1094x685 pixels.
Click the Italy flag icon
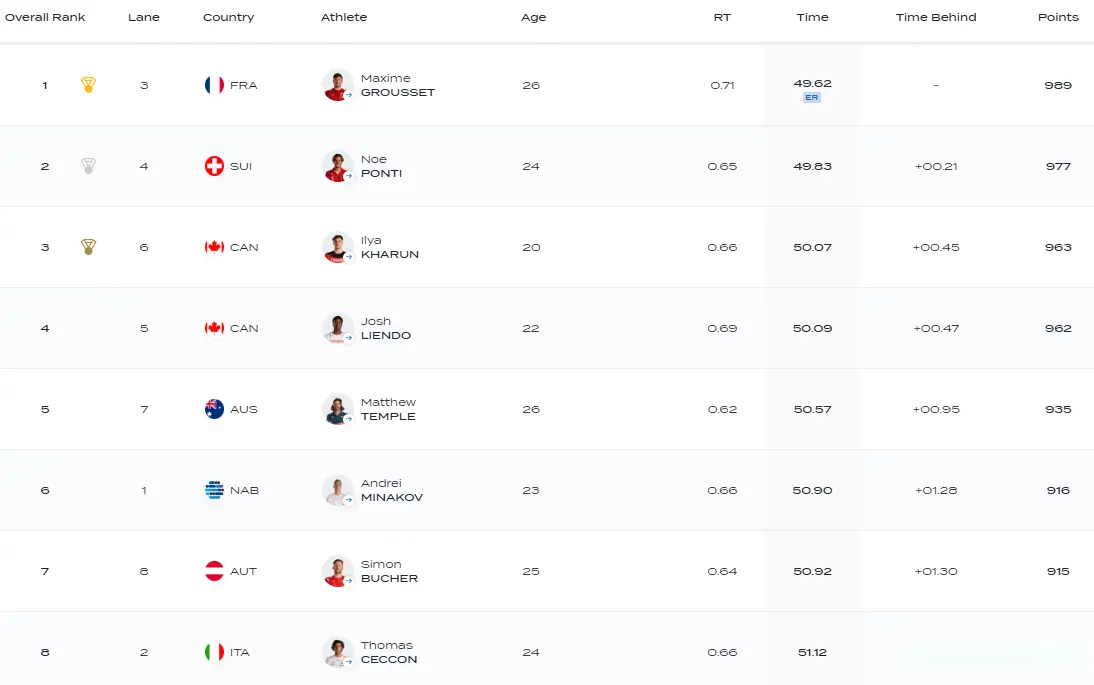tap(214, 652)
